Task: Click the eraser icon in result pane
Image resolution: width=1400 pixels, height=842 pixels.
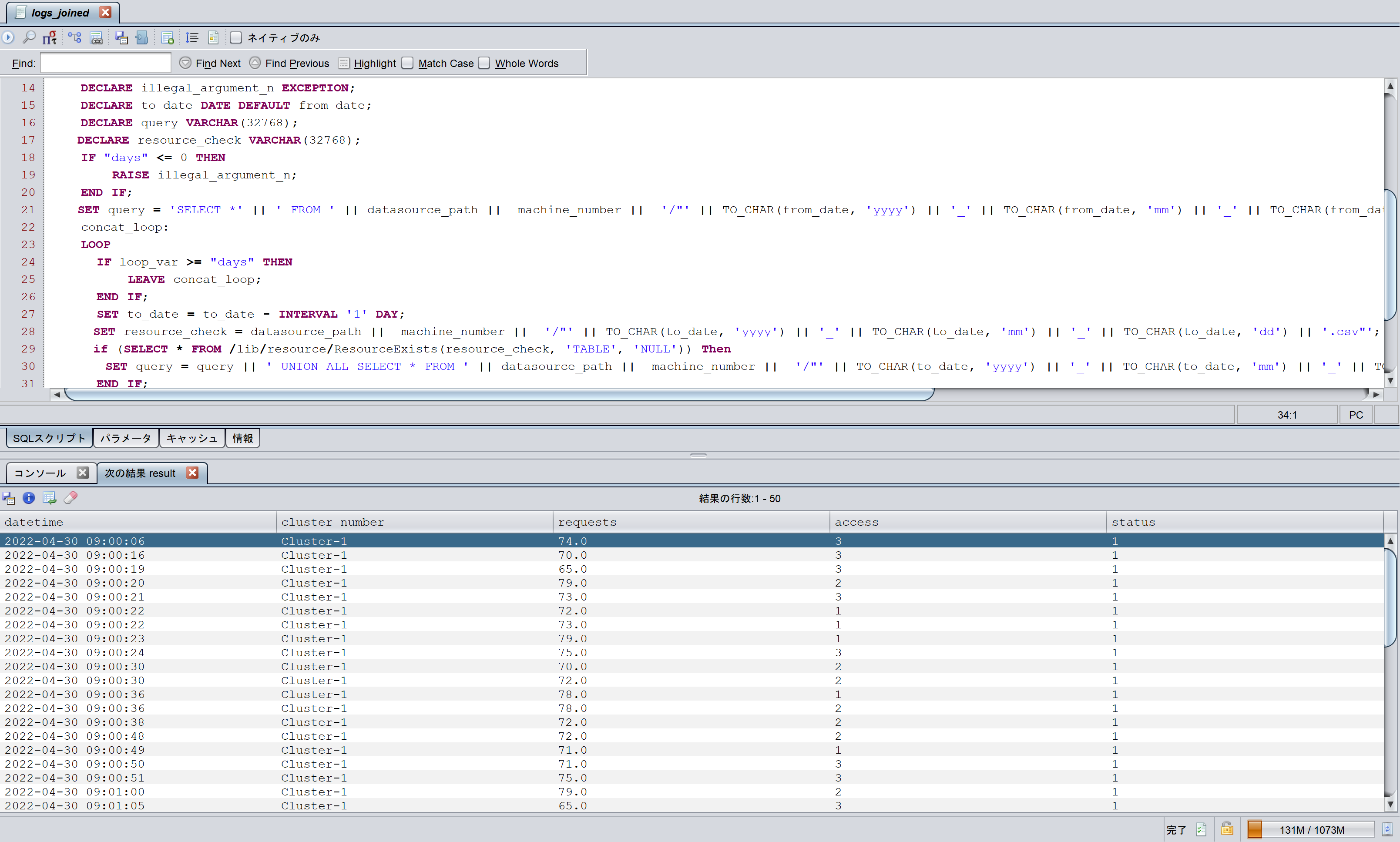Action: pos(71,498)
